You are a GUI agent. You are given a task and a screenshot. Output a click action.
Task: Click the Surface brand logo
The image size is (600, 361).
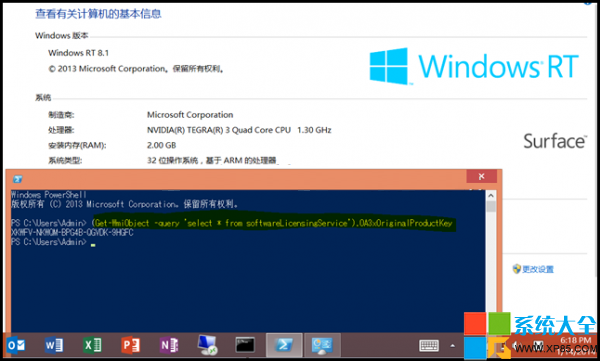(555, 141)
